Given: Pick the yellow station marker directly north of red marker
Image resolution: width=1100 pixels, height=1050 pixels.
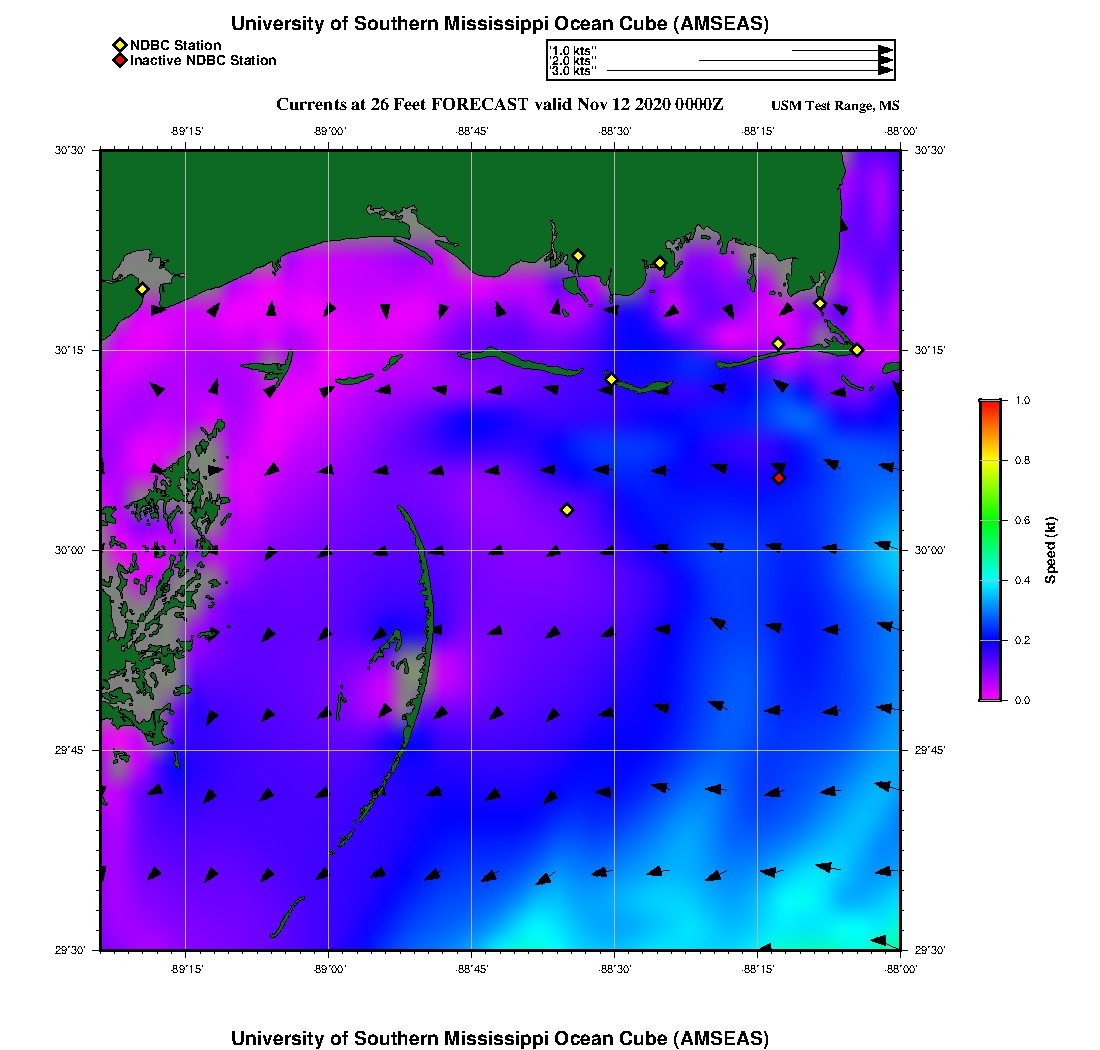Looking at the screenshot, I should tap(778, 344).
